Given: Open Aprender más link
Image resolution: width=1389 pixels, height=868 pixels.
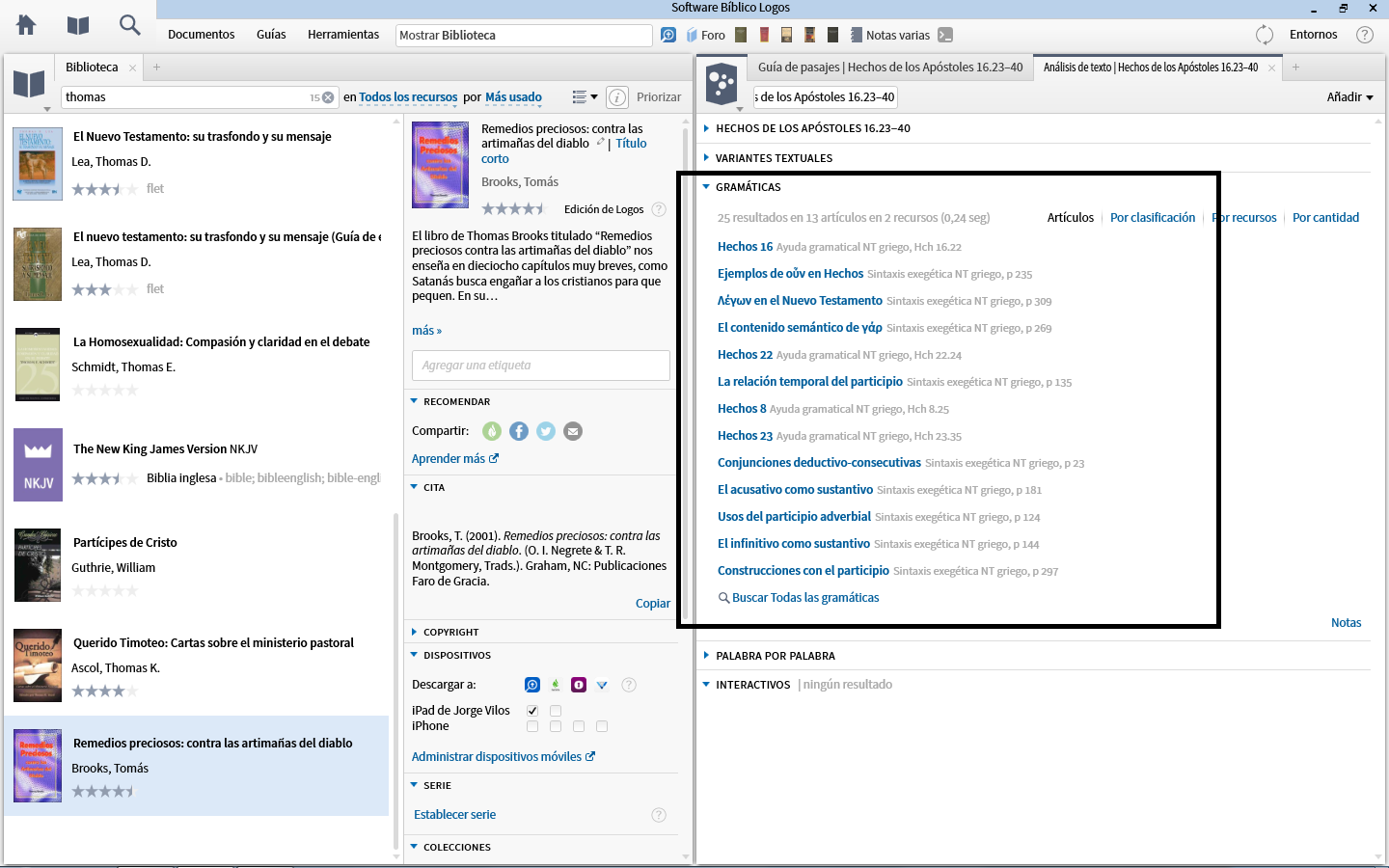Looking at the screenshot, I should click(455, 459).
